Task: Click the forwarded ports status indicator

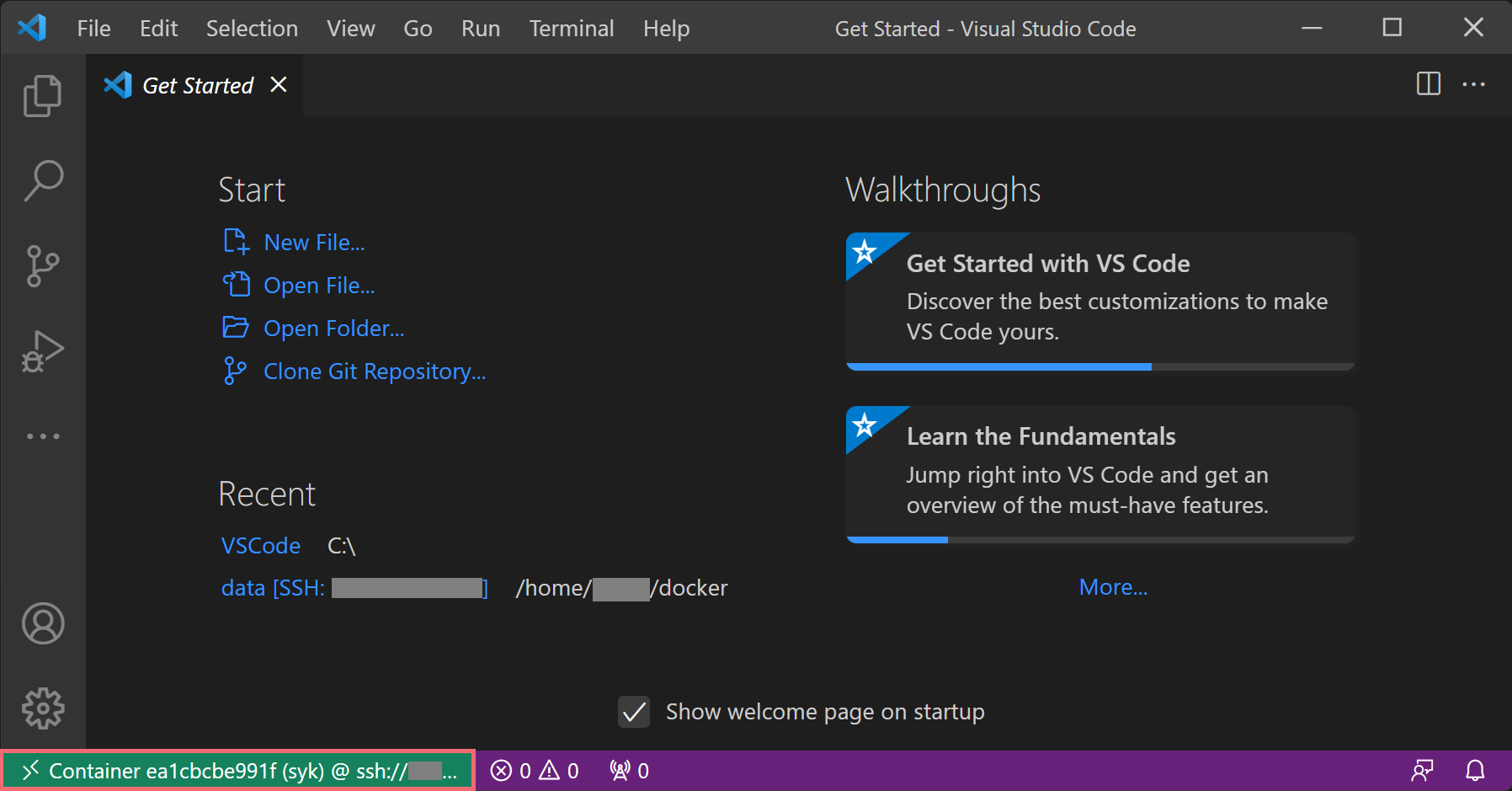Action: point(629,771)
